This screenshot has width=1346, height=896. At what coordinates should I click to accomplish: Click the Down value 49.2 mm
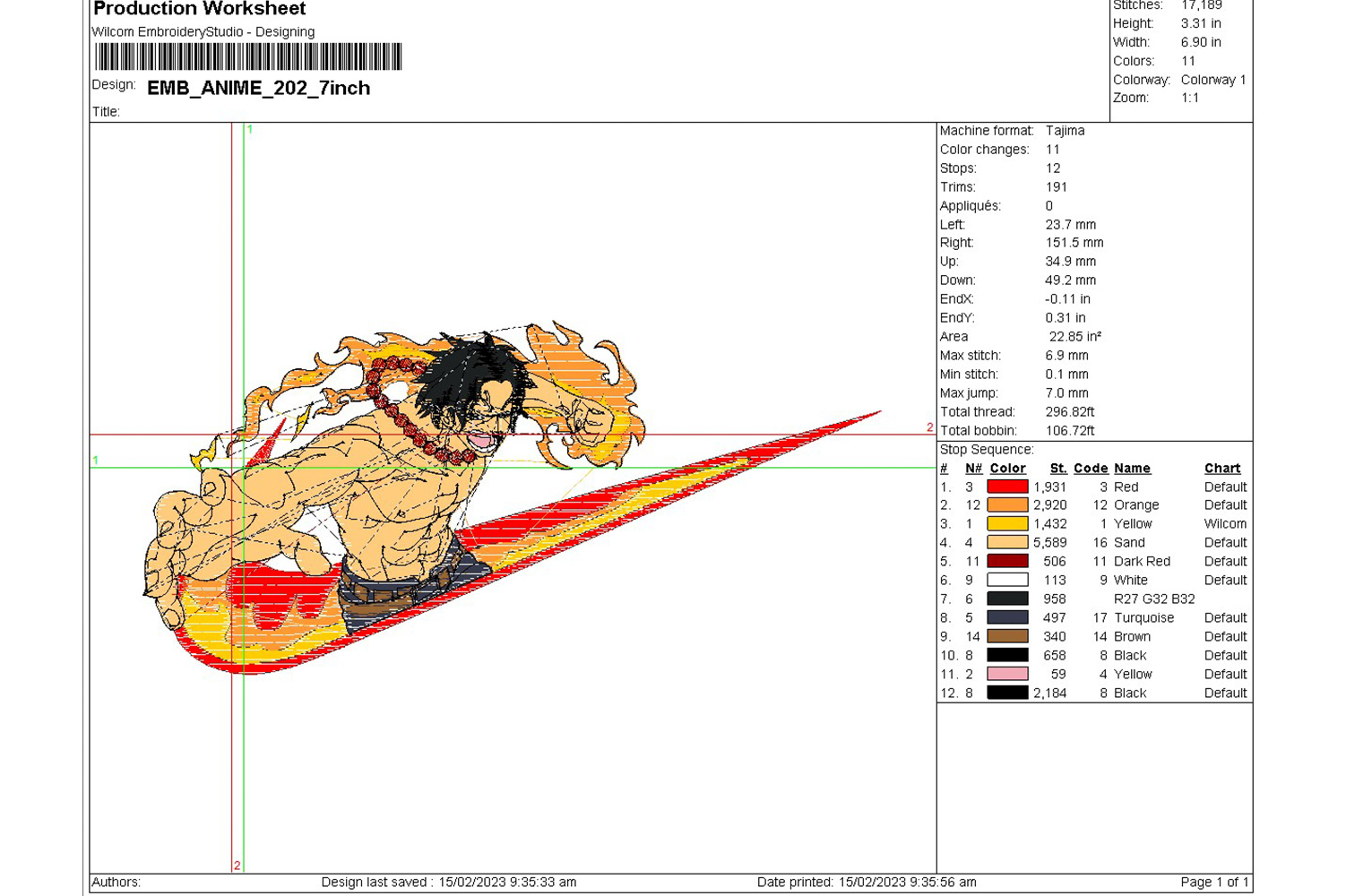click(1070, 280)
